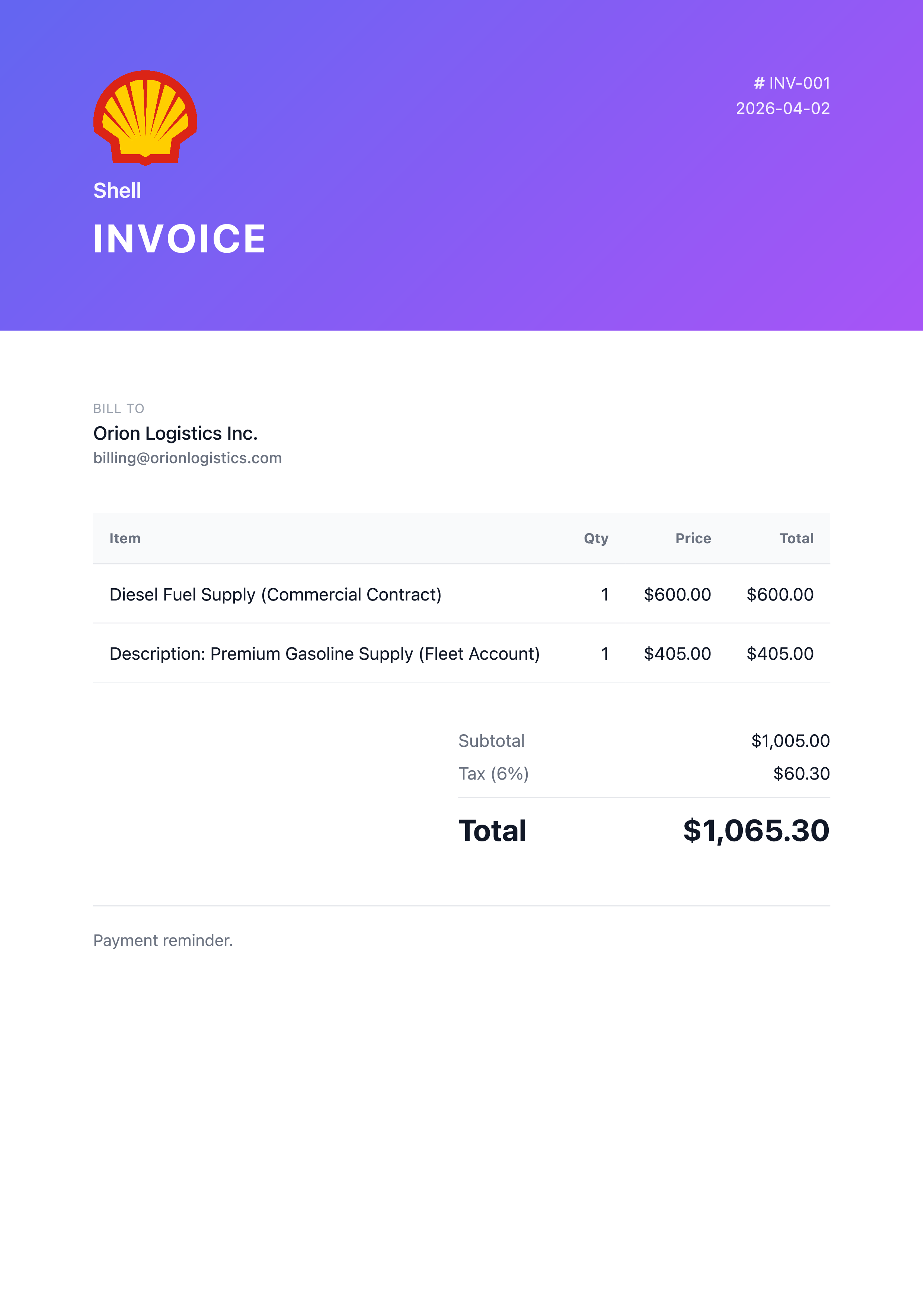Click the subtotal amount $1,005.00
924x1306 pixels.
click(790, 741)
